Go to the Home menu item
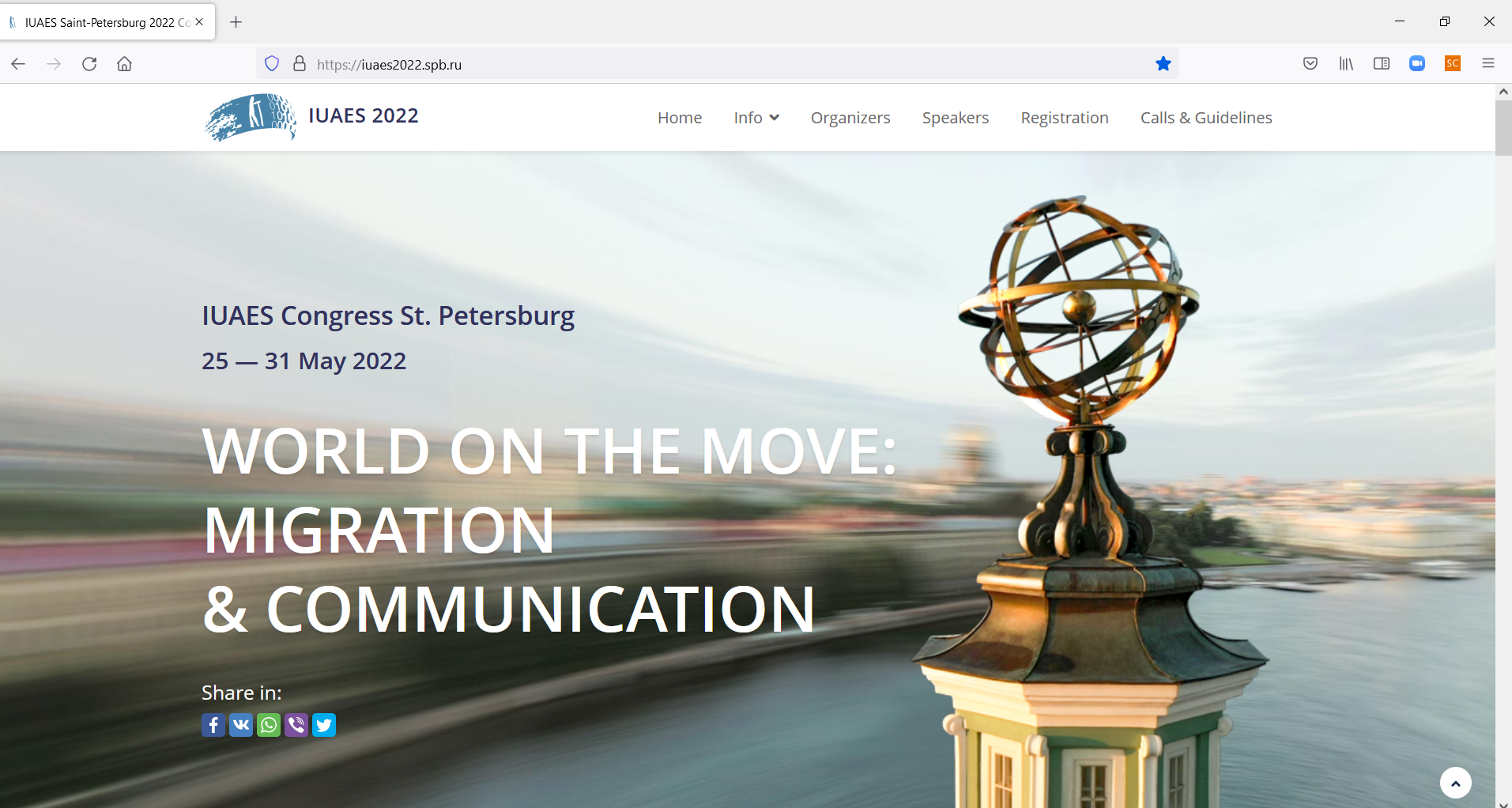The image size is (1512, 808). pos(680,118)
